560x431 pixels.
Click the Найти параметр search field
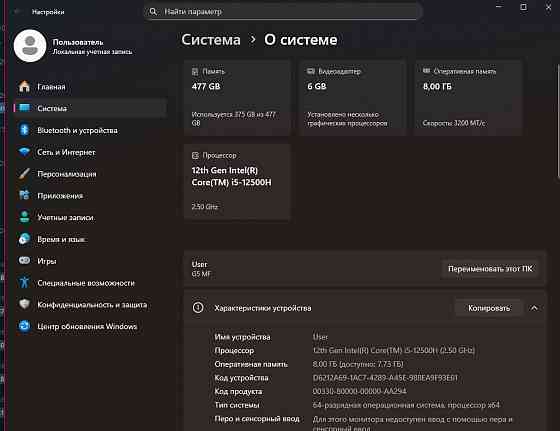(283, 11)
